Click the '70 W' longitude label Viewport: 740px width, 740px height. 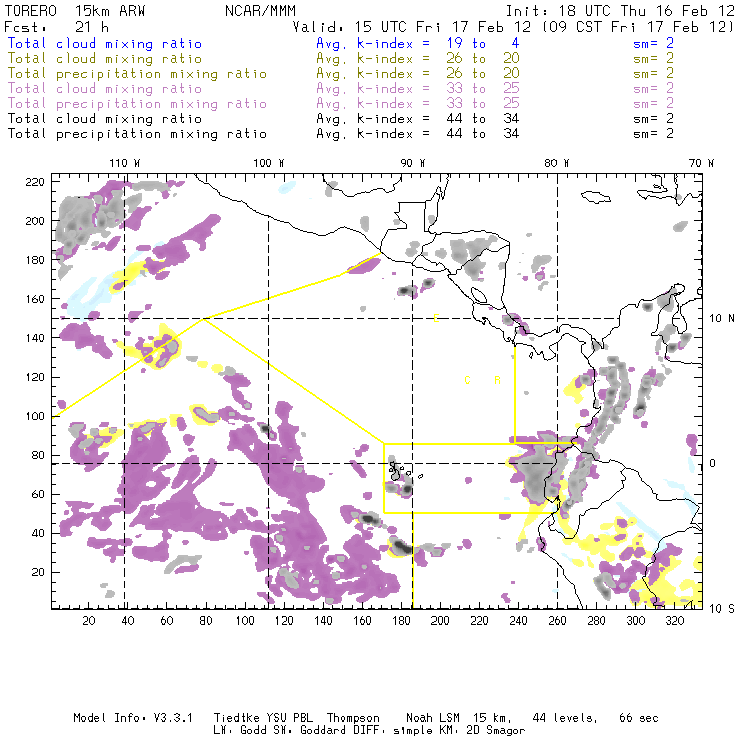pos(701,163)
